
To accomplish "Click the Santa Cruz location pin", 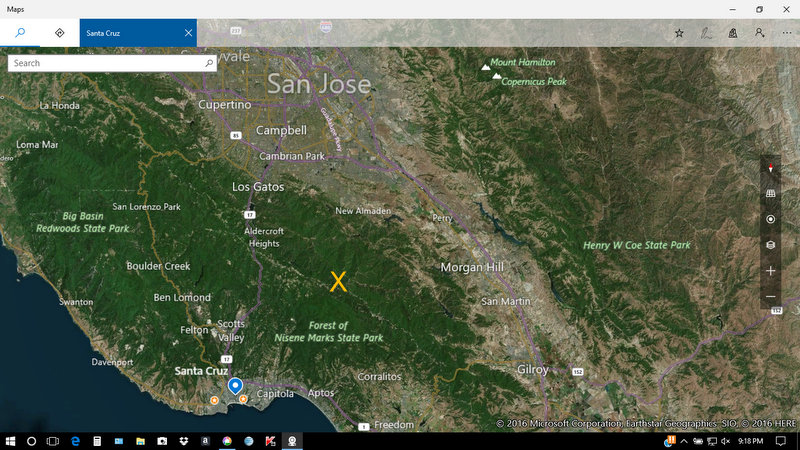I will point(235,386).
